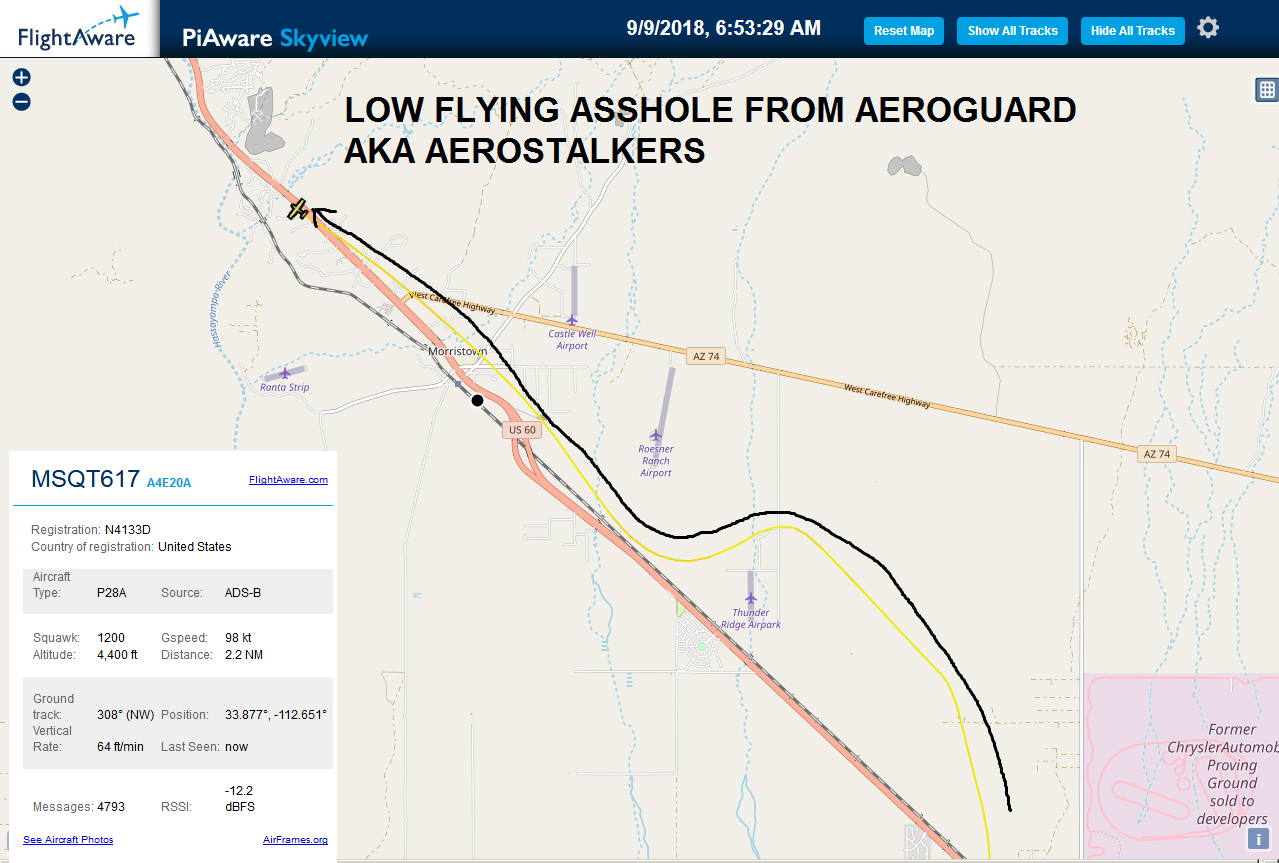Viewport: 1279px width, 863px height.
Task: Open the FlightAware.com link
Action: click(288, 480)
